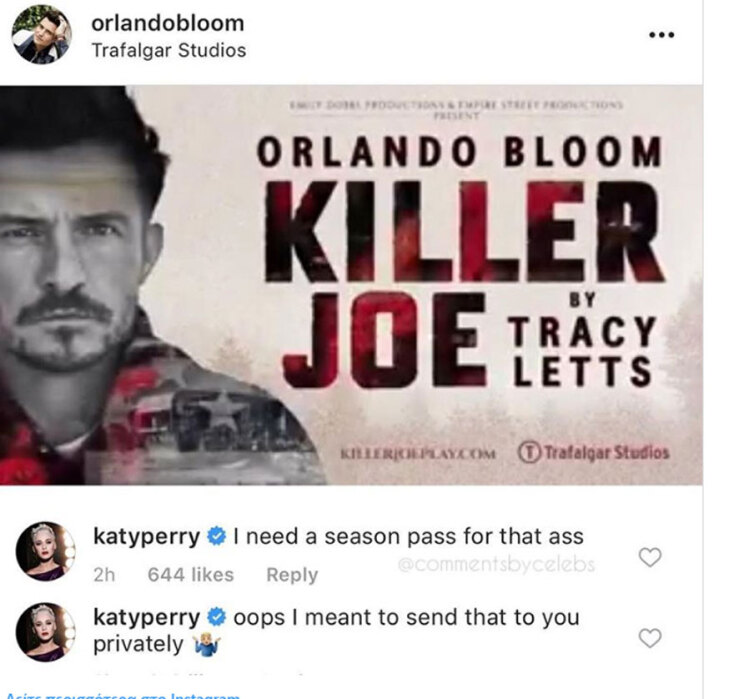This screenshot has width=734, height=699.
Task: Click the Trafalgar Studios logo on poster
Action: [593, 453]
